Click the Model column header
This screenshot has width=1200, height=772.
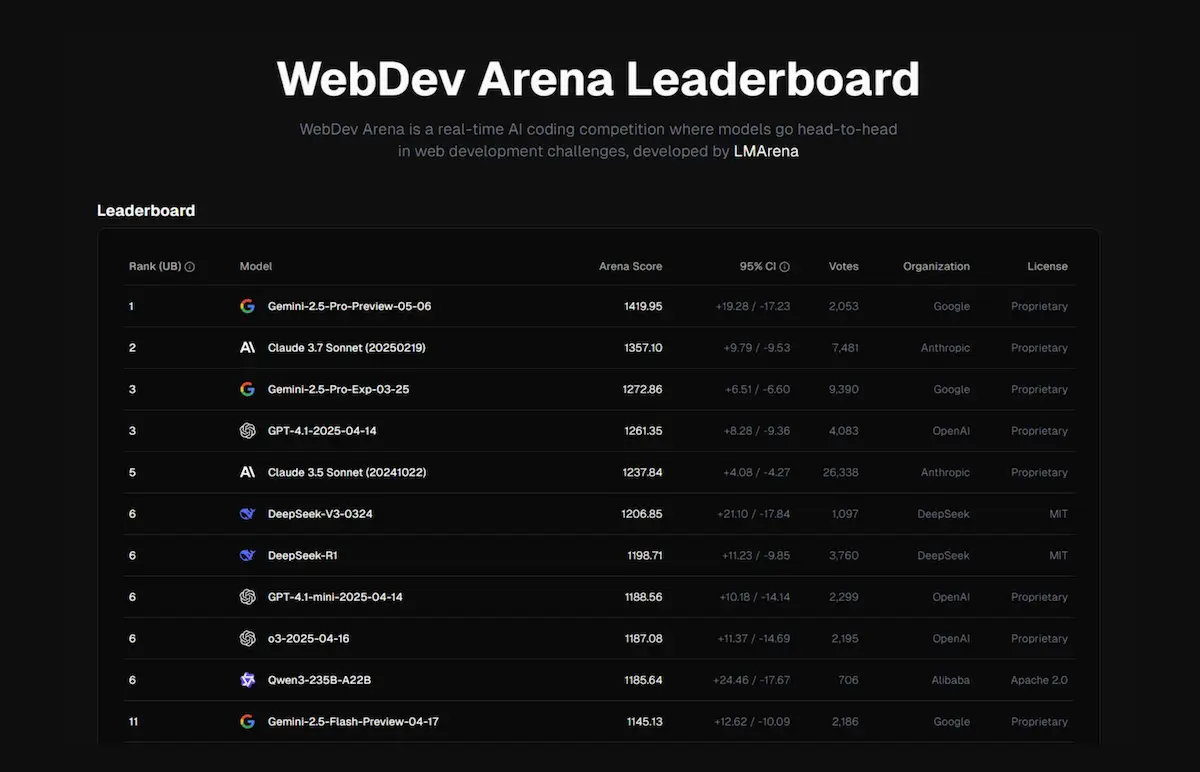point(256,267)
